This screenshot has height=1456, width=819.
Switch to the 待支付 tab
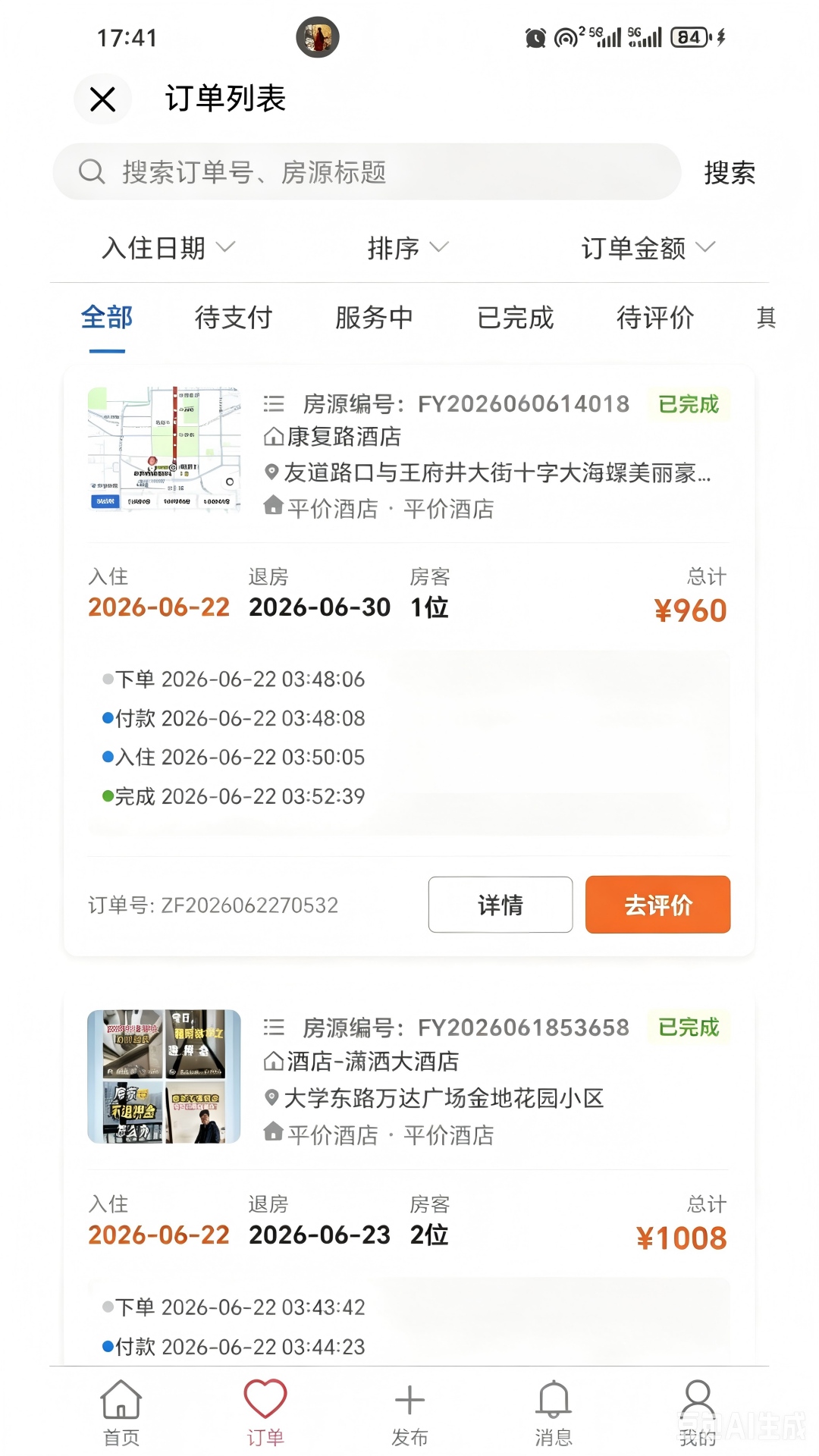pos(234,318)
